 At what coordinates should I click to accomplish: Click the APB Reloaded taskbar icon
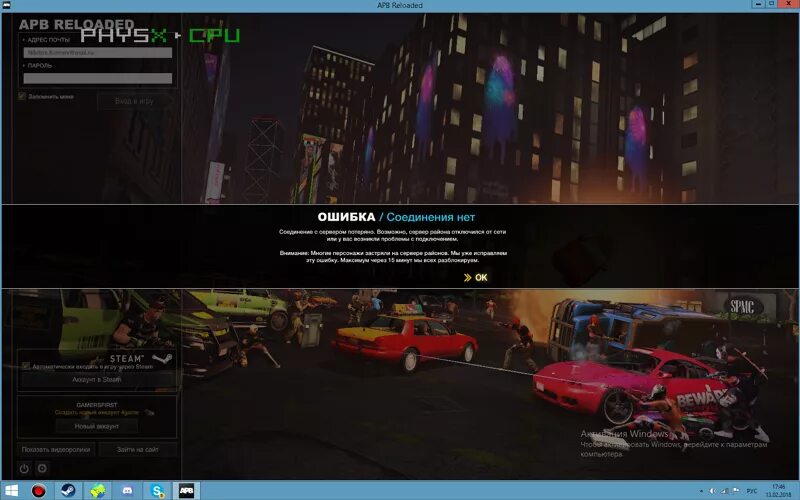(x=186, y=491)
